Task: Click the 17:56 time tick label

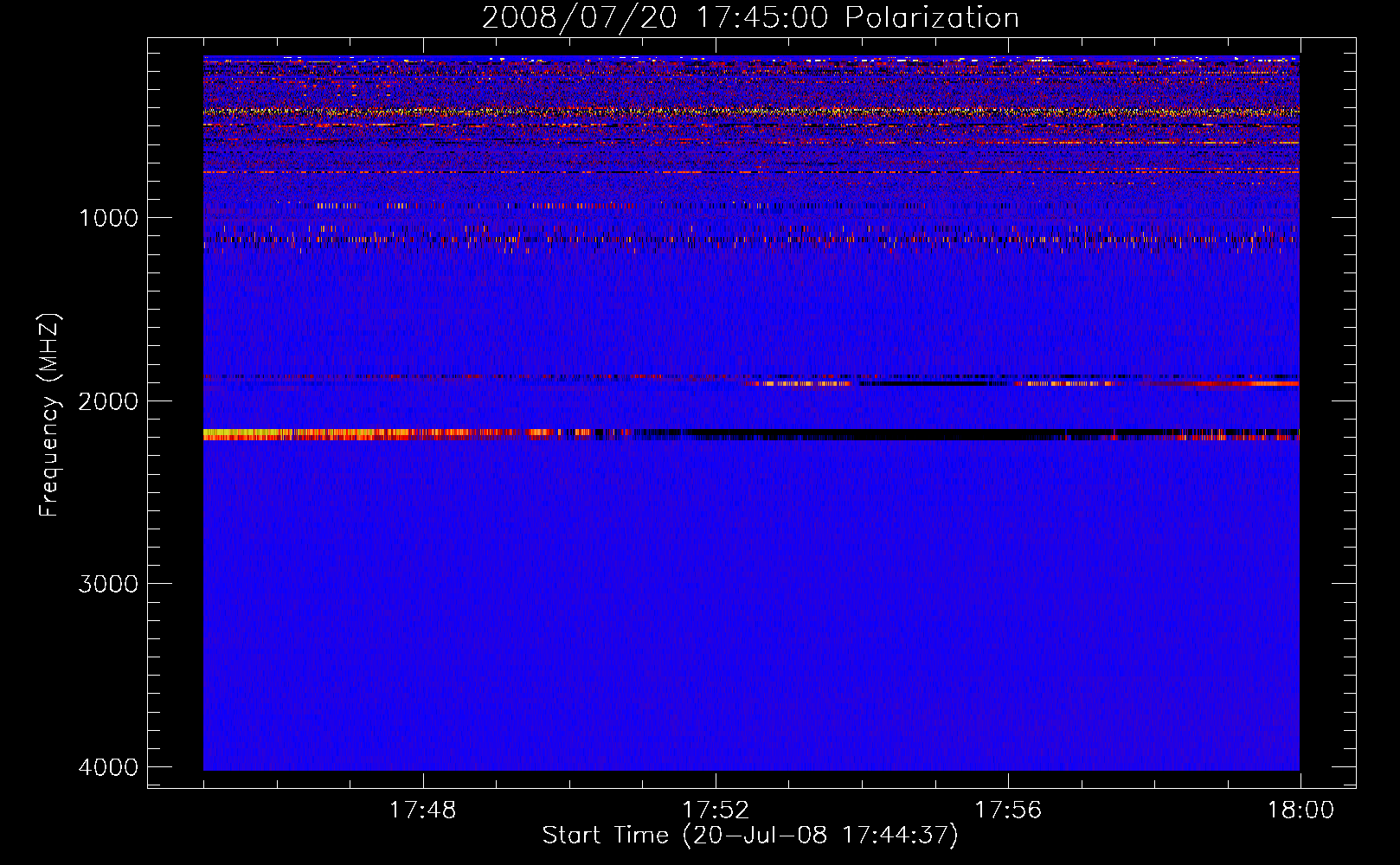Action: tap(1008, 811)
